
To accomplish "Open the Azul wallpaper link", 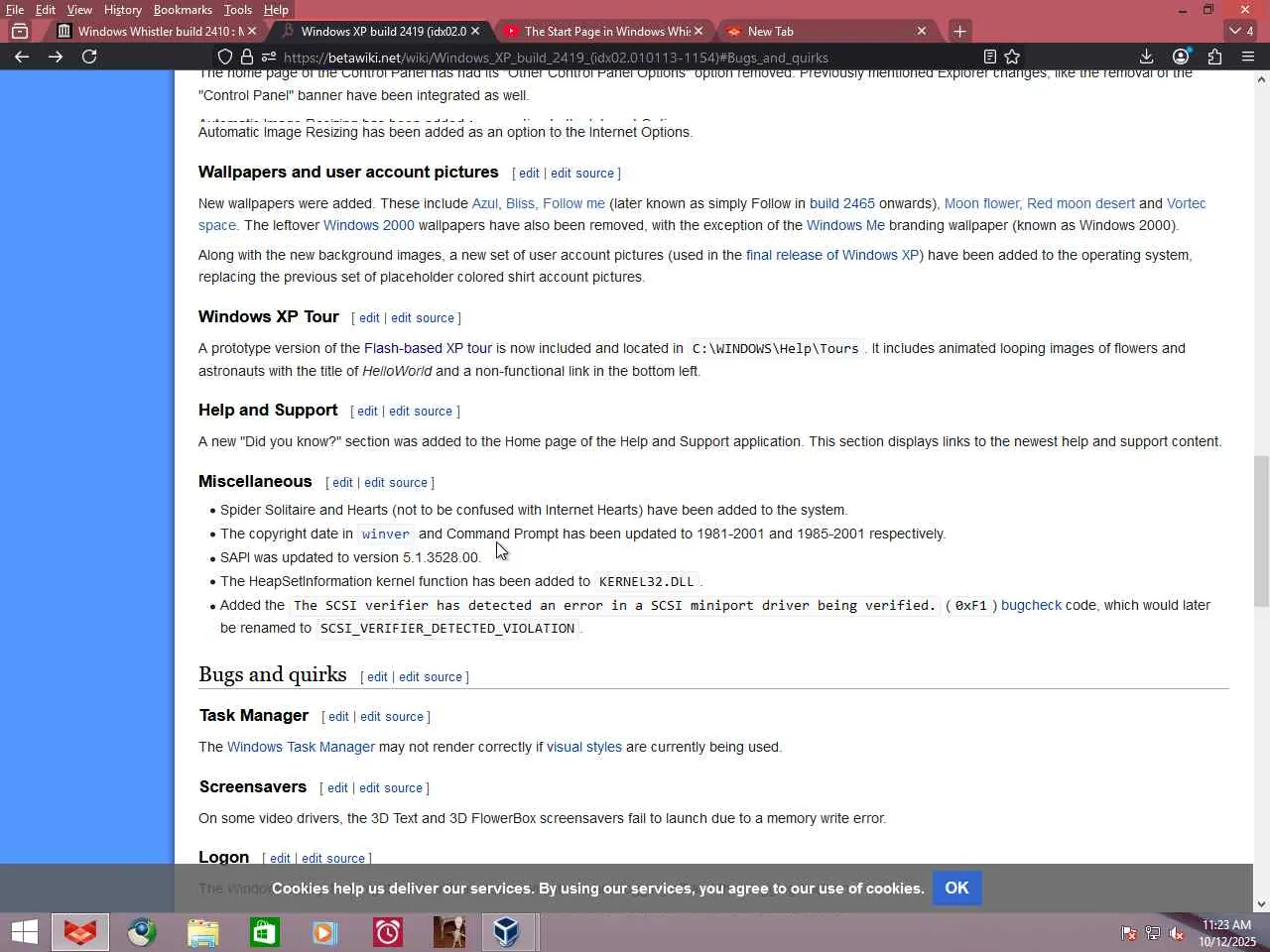I will [484, 203].
